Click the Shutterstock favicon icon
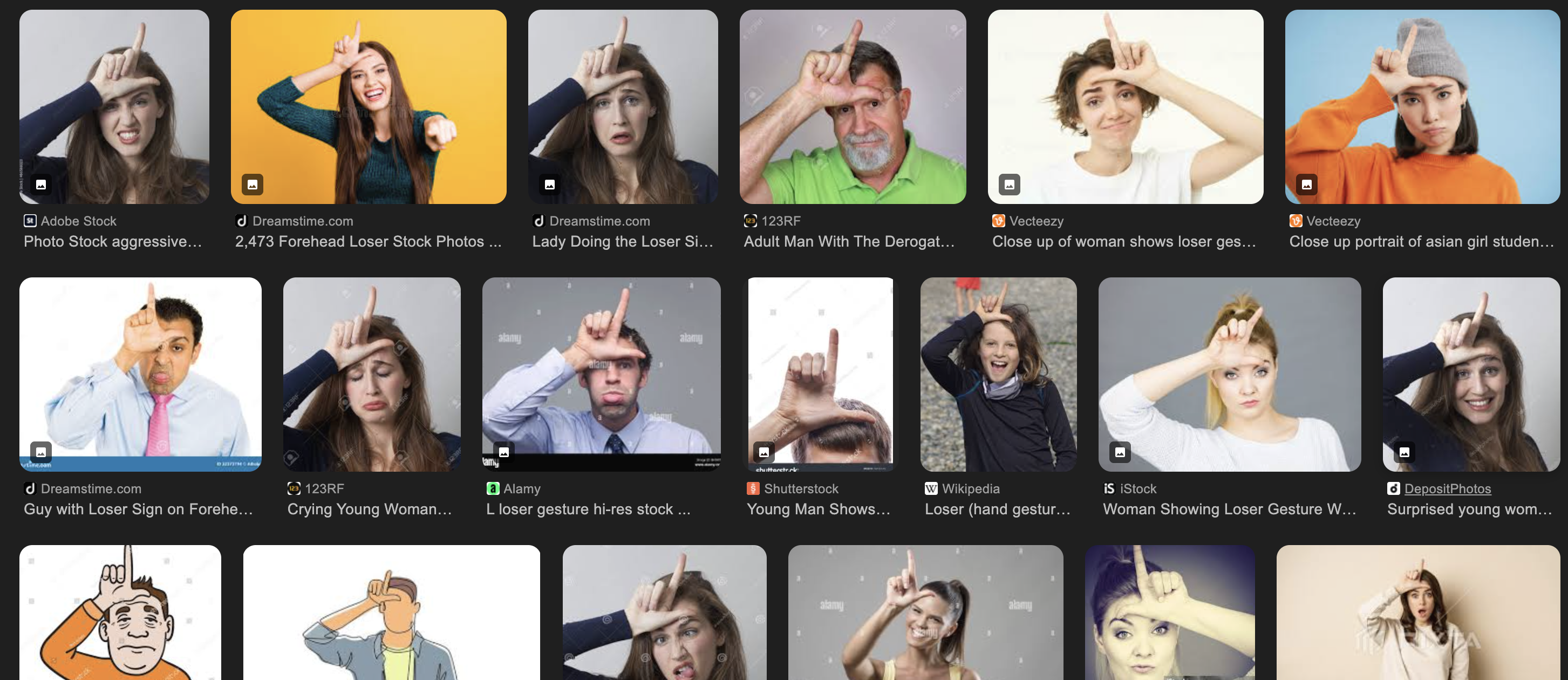 coord(753,488)
